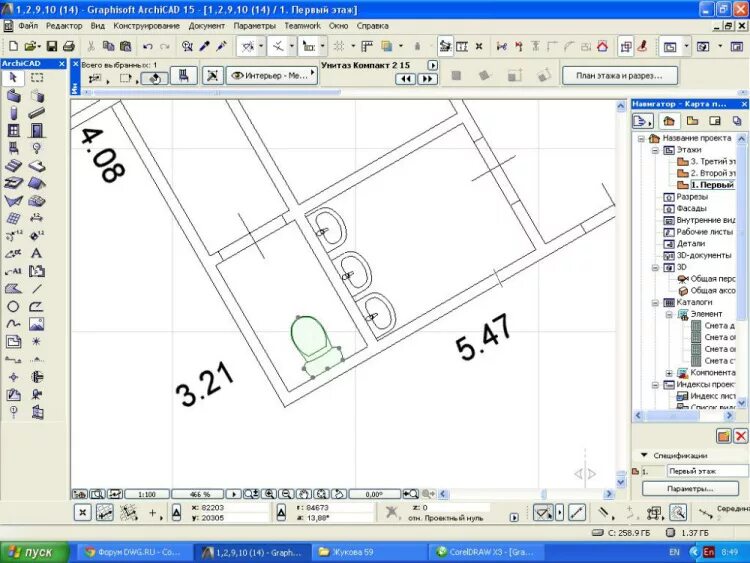Open layer dropdown Интерьер - Ме...
The width and height of the screenshot is (750, 563).
[x=273, y=75]
